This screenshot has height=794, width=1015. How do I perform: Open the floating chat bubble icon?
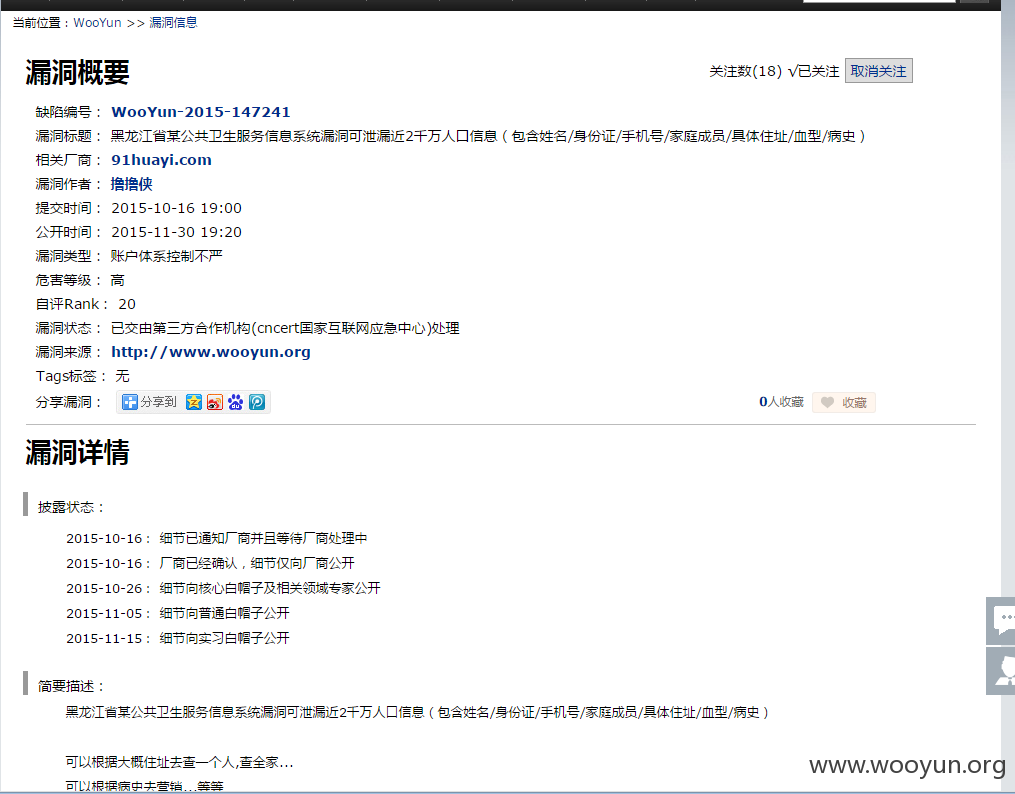point(1002,621)
